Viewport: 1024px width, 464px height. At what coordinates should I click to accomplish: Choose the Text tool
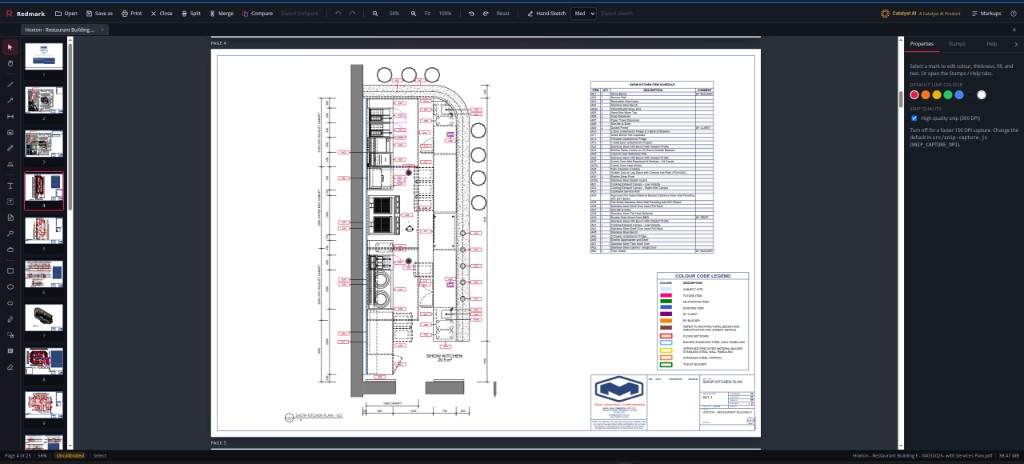point(10,186)
